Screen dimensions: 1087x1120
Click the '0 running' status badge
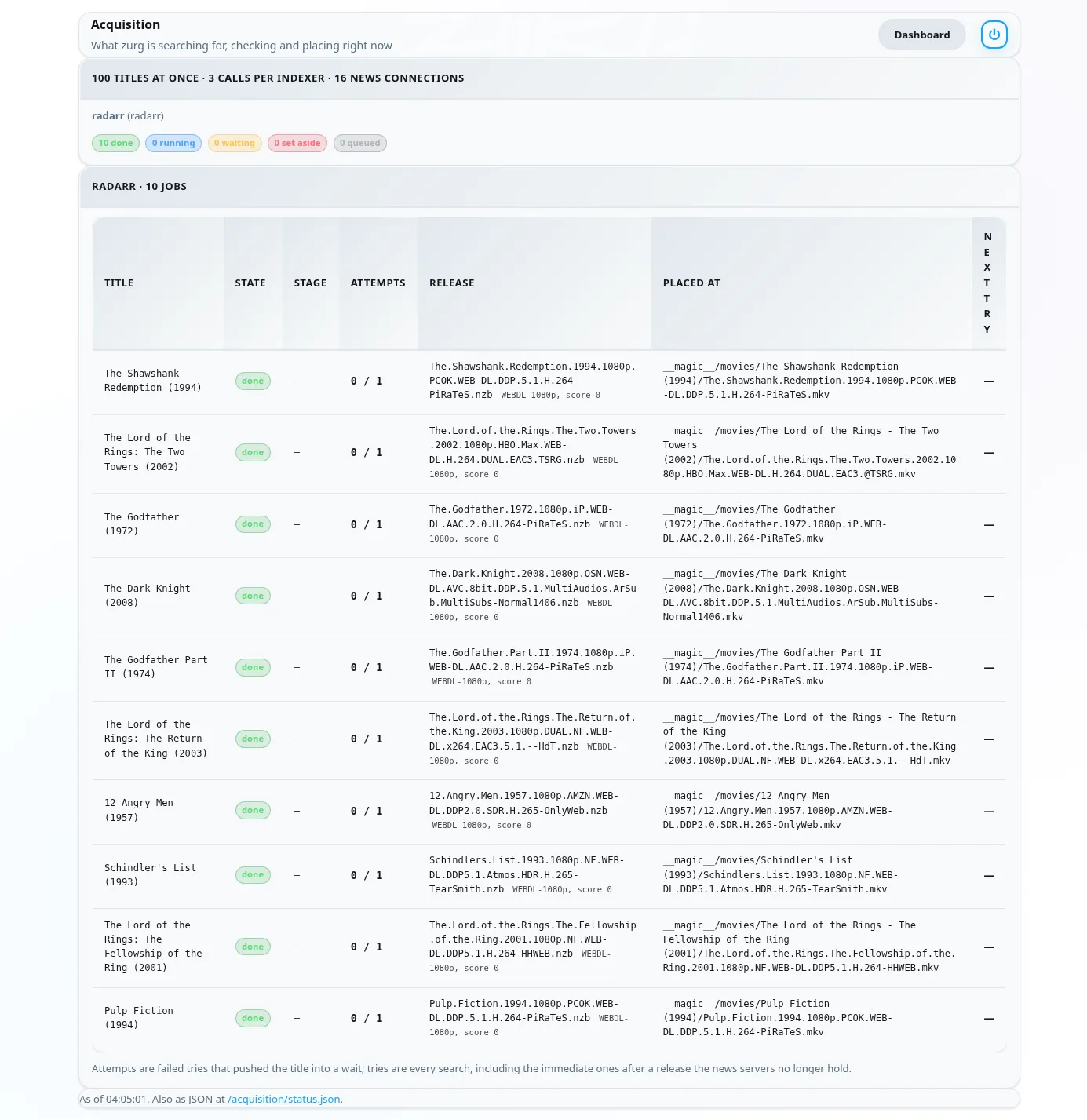tap(173, 143)
